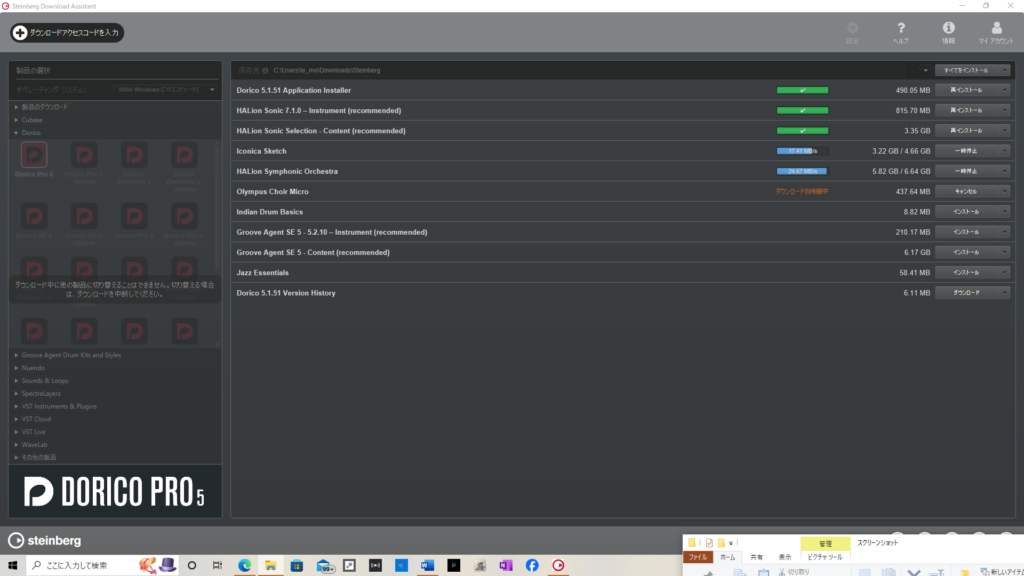The height and width of the screenshot is (576, 1024).
Task: Click the folder icon in Explorer title bar
Action: click(x=692, y=543)
